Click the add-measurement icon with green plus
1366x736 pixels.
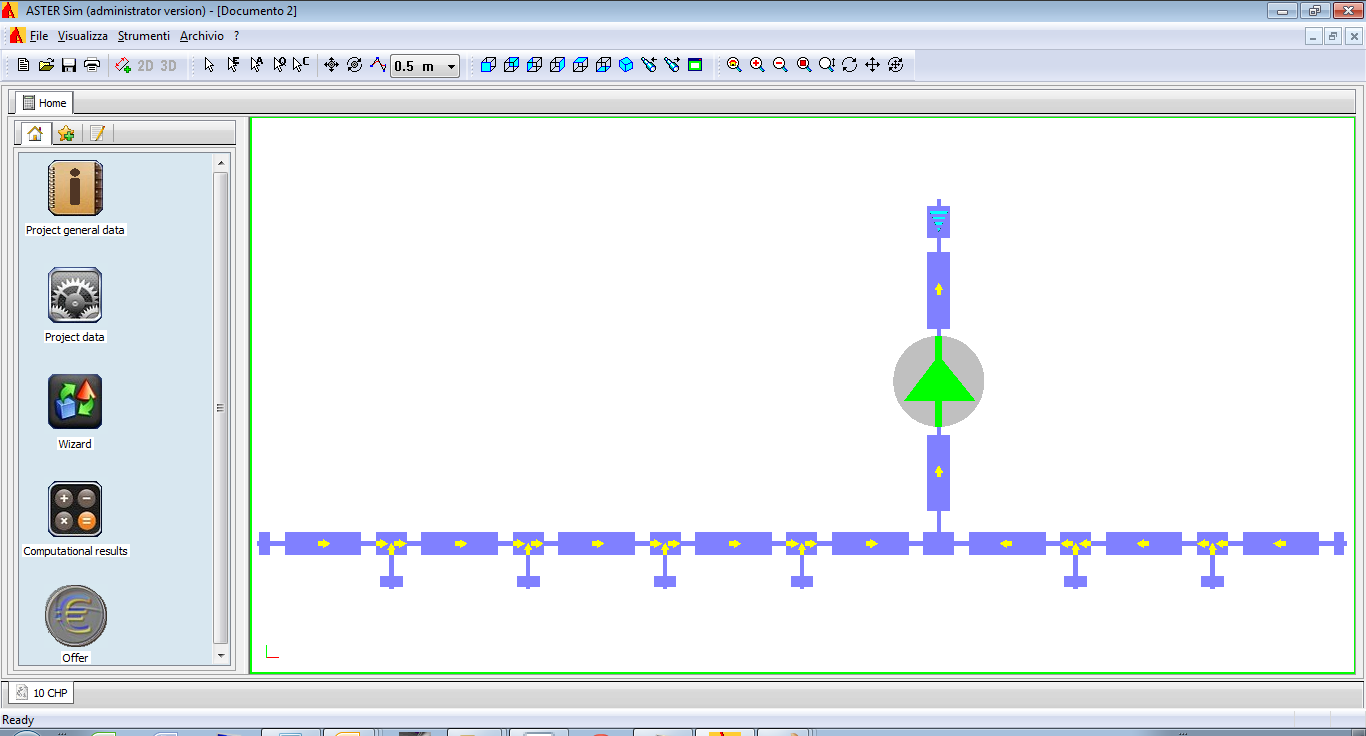point(123,65)
